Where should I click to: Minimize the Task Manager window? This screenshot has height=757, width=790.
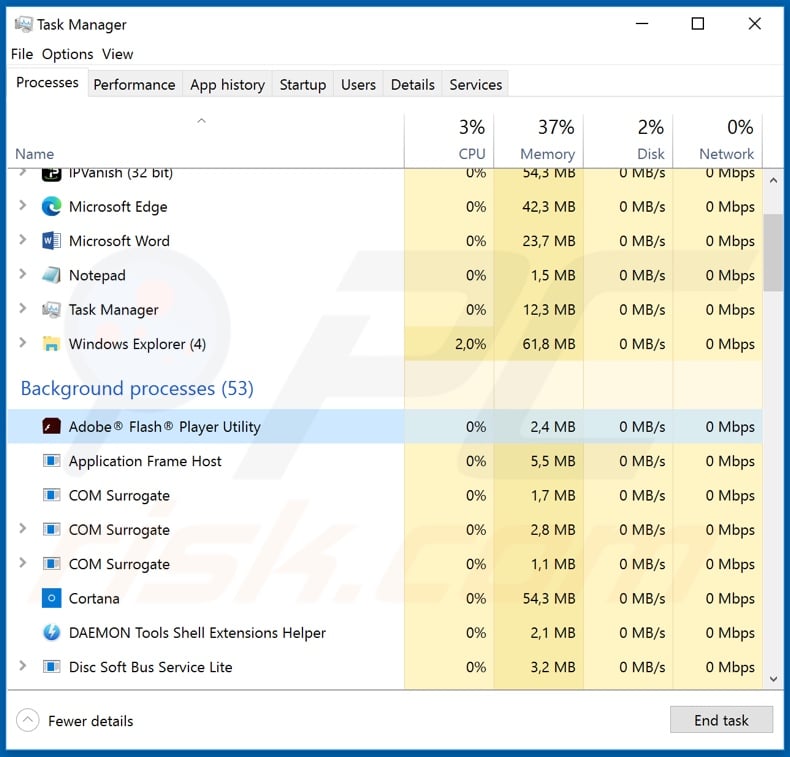[642, 24]
